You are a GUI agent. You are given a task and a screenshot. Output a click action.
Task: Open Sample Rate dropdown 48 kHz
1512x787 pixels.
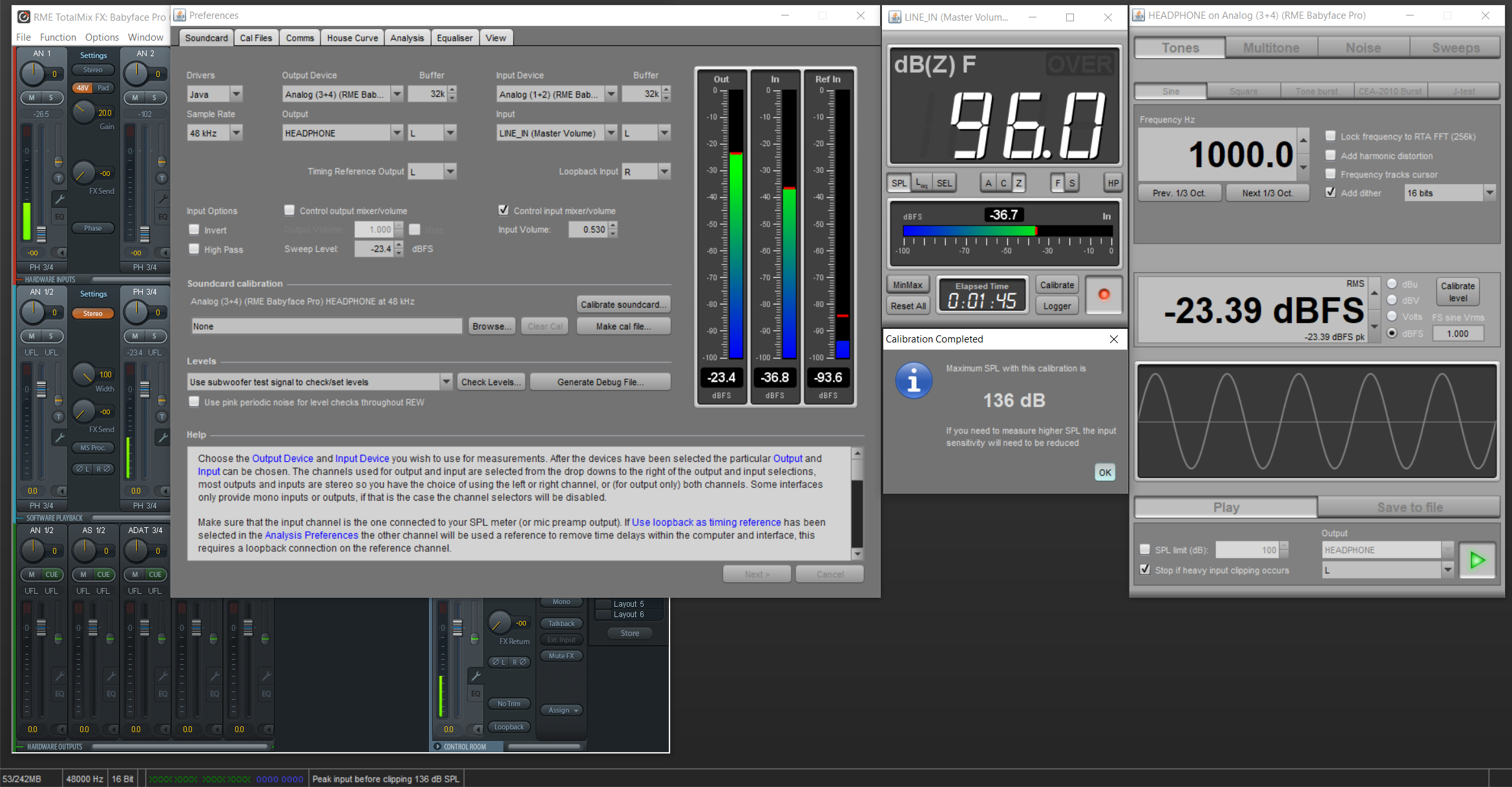[215, 133]
